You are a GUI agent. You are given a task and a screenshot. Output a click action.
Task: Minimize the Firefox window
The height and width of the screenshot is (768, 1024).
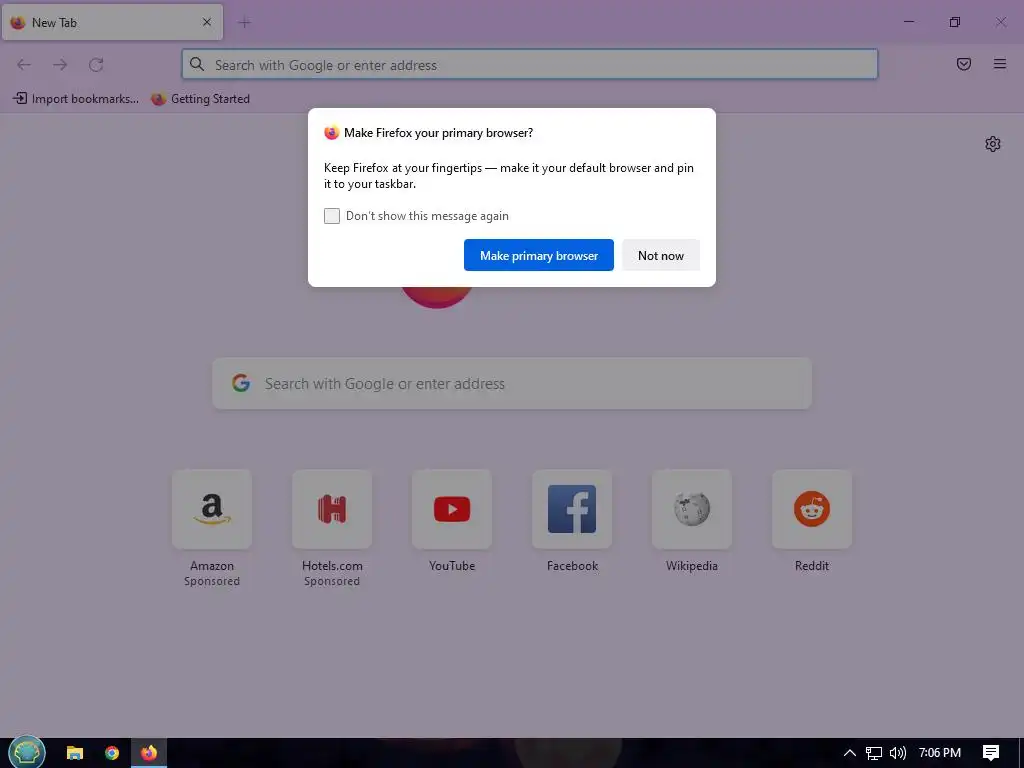[x=908, y=22]
